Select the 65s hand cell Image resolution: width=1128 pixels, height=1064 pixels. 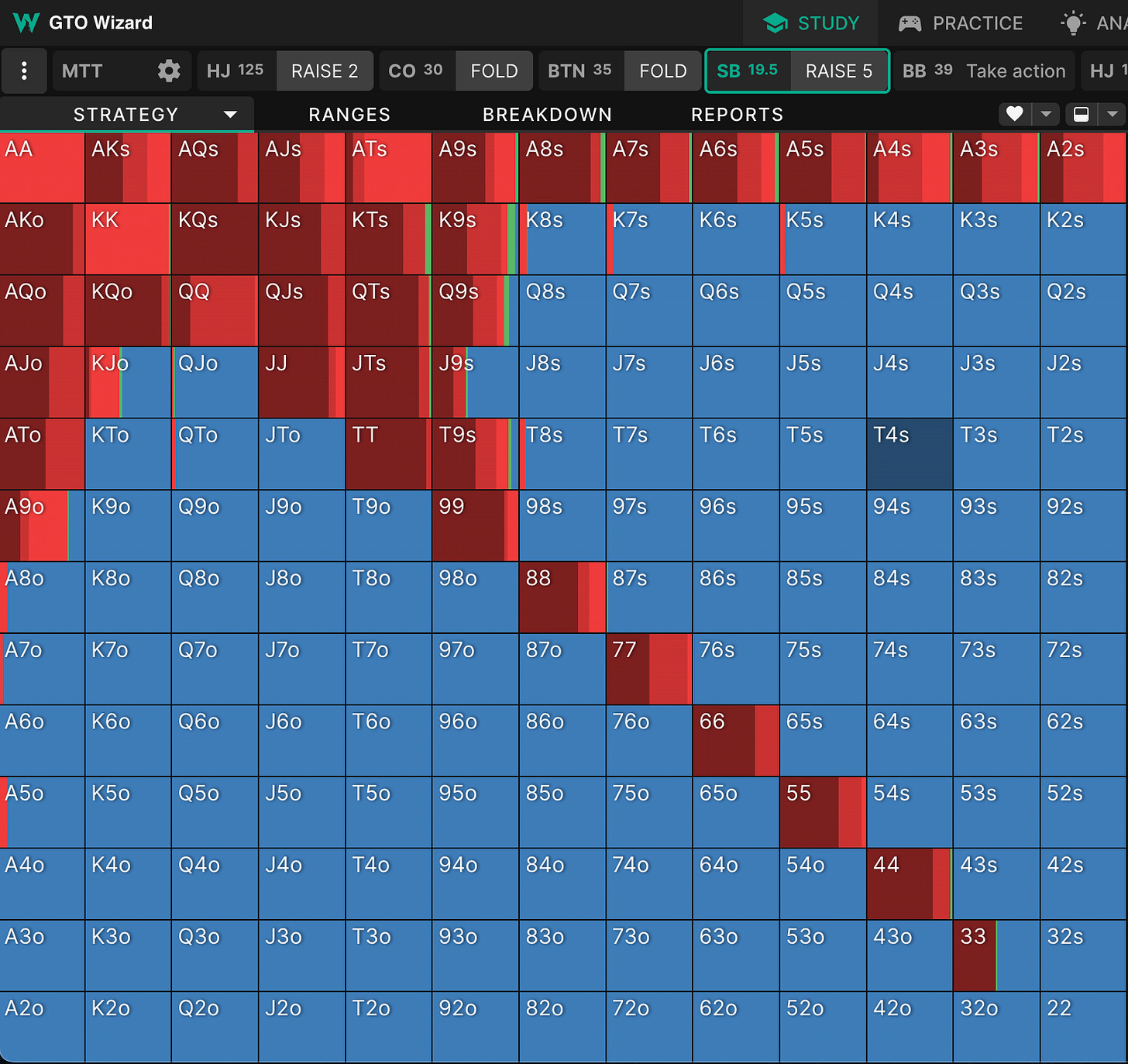click(x=823, y=741)
